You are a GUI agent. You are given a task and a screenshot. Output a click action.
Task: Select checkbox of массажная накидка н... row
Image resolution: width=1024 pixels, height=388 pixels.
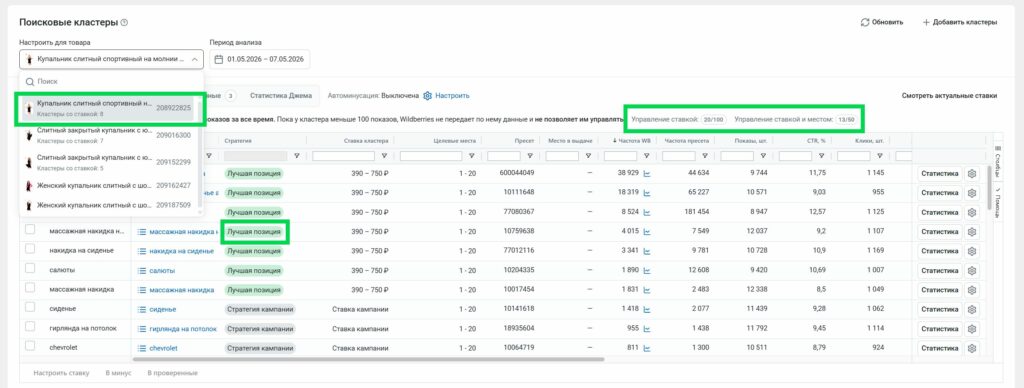[29, 230]
